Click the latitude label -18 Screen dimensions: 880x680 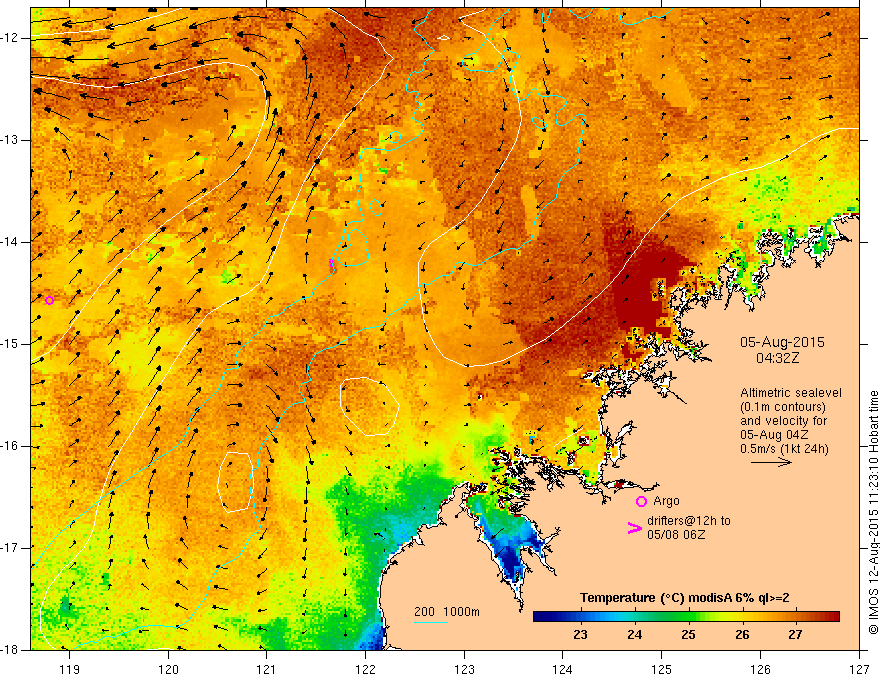point(10,650)
